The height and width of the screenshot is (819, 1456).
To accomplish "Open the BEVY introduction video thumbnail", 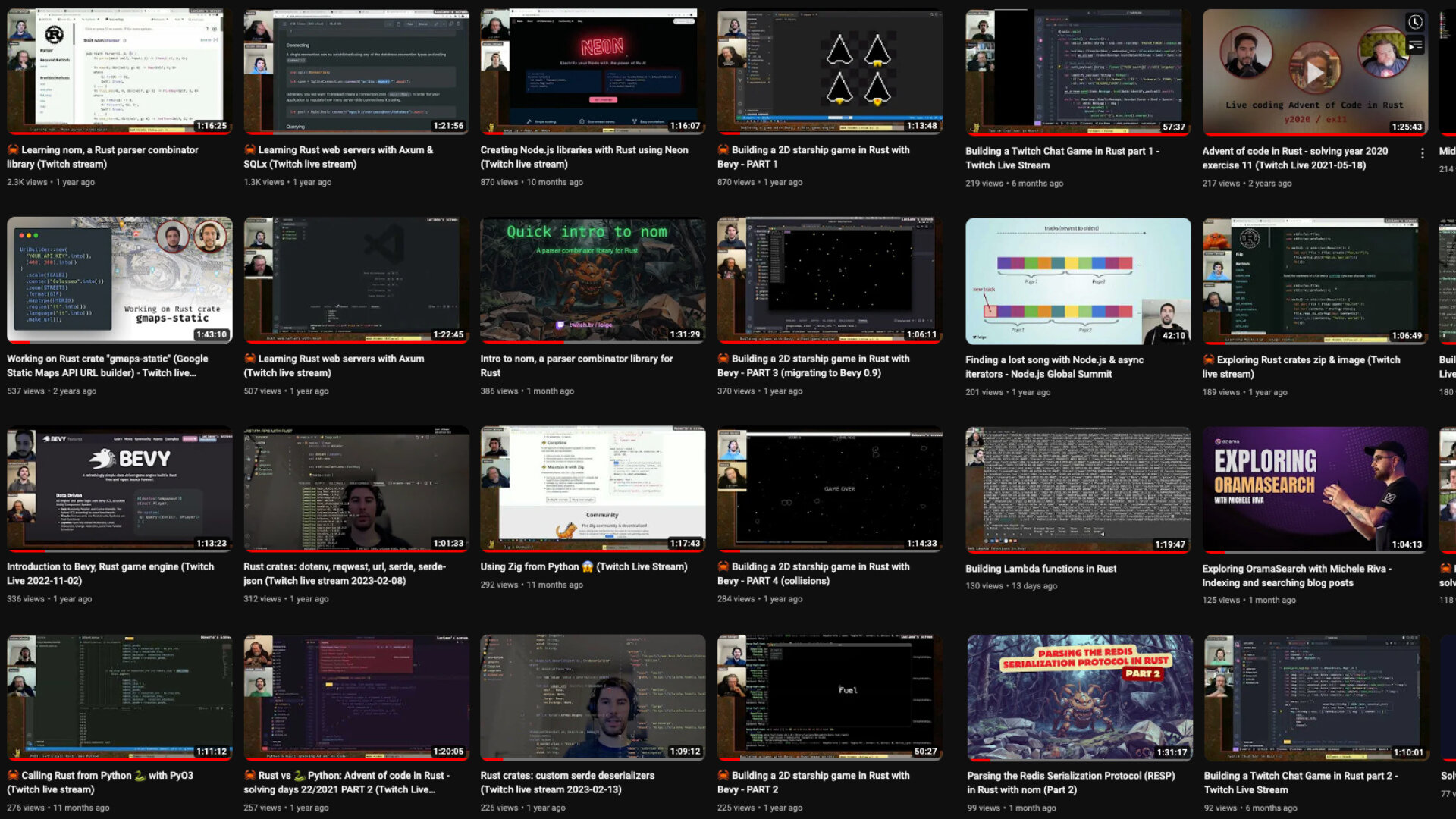I will [119, 488].
